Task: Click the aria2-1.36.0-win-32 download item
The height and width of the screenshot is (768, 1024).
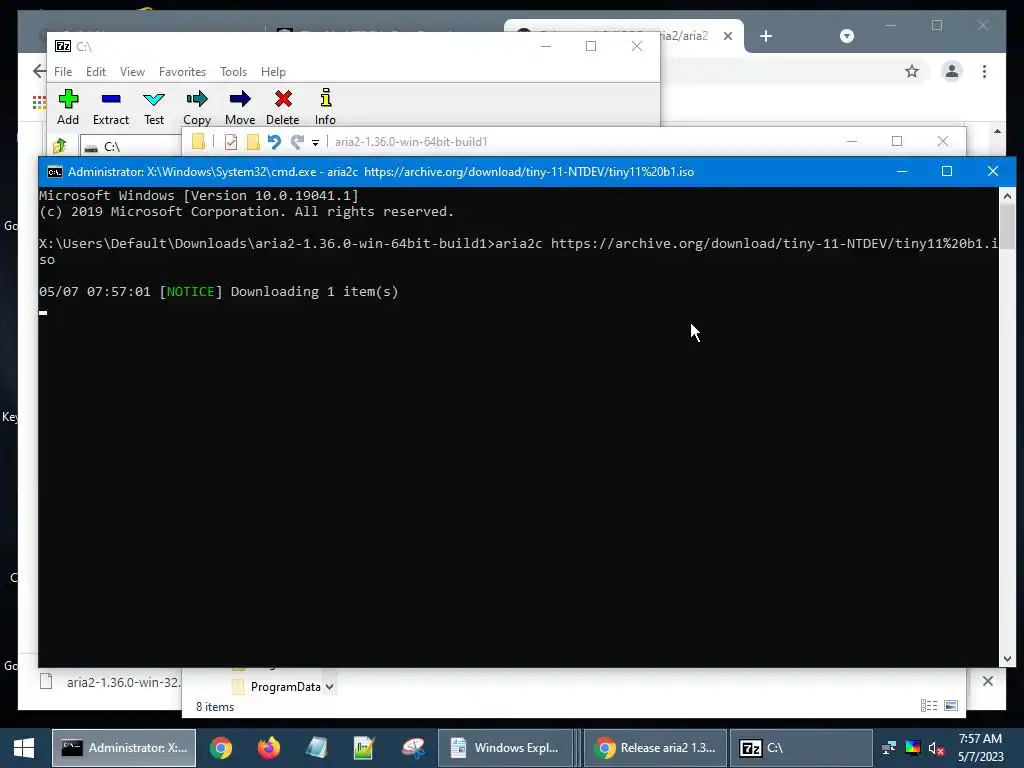Action: click(110, 682)
